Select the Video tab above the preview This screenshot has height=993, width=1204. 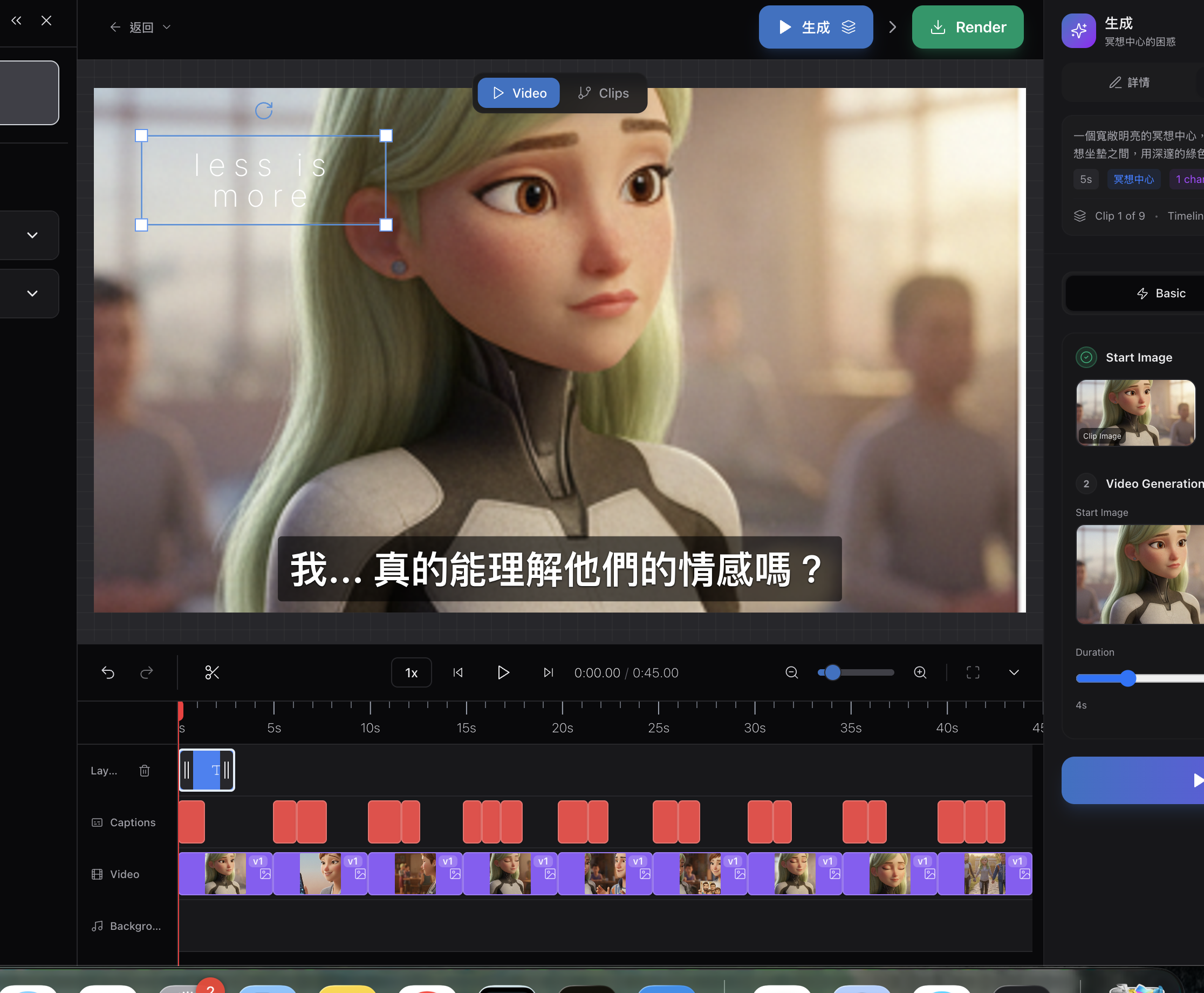[x=518, y=93]
